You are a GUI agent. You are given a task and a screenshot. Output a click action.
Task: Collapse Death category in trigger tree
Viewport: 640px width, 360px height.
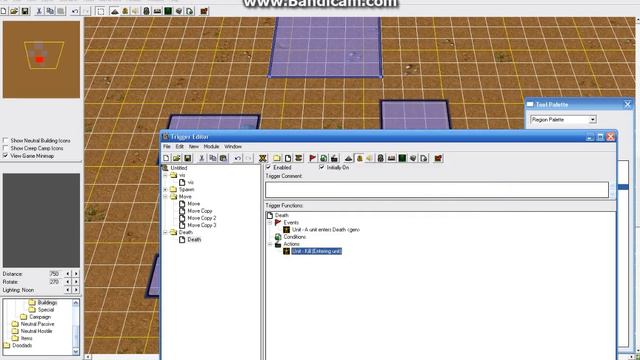165,232
